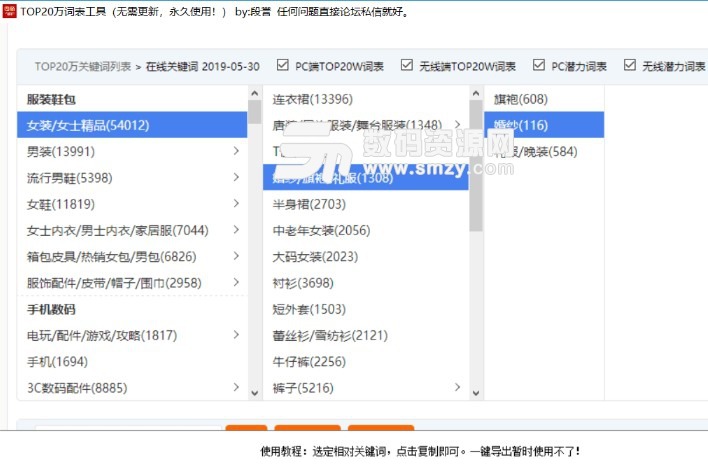The height and width of the screenshot is (469, 708).
Task: Toggle the PC潜力词表 checkbox
Action: click(x=540, y=65)
